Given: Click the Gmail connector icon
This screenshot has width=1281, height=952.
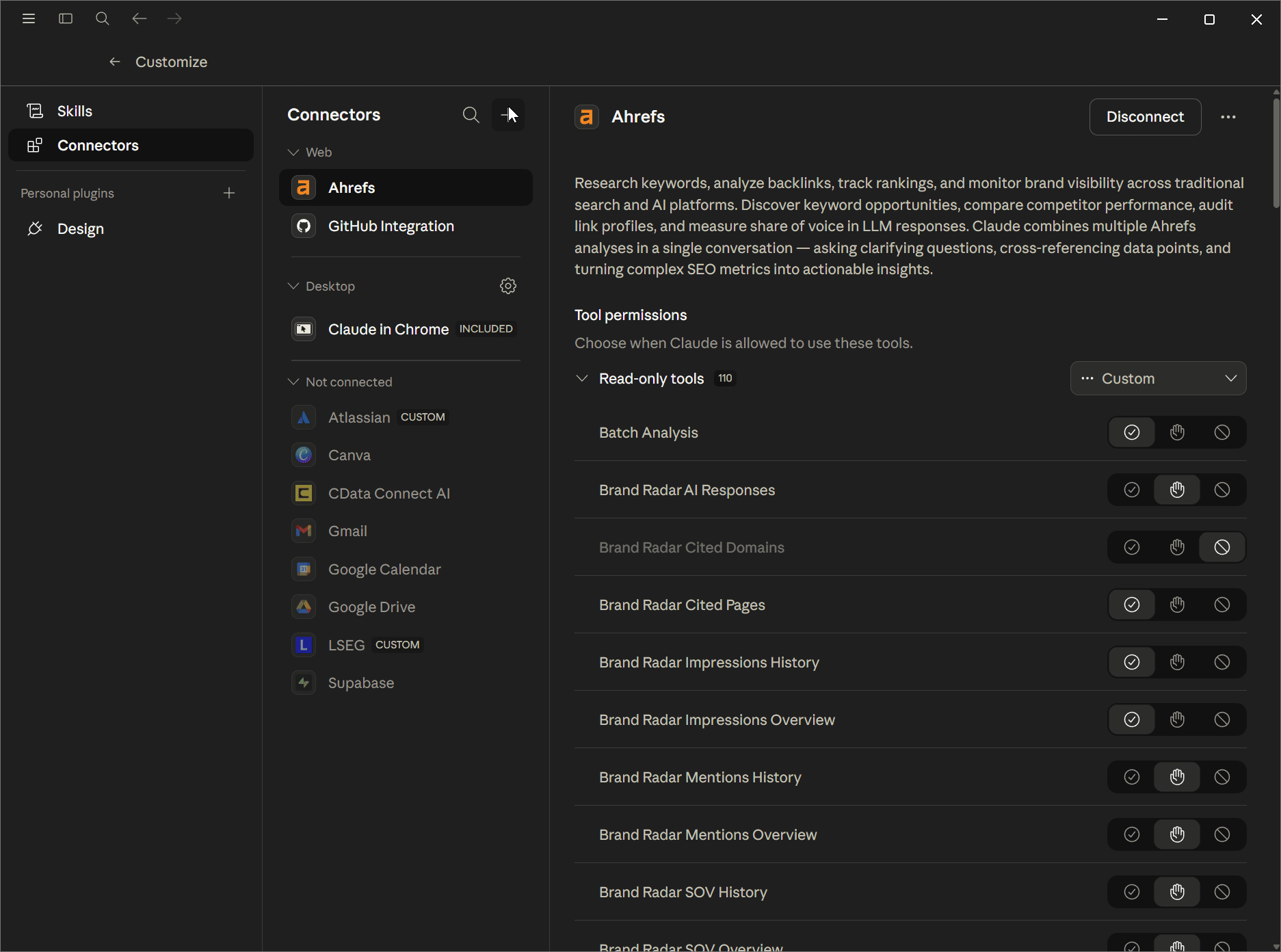Looking at the screenshot, I should [304, 531].
